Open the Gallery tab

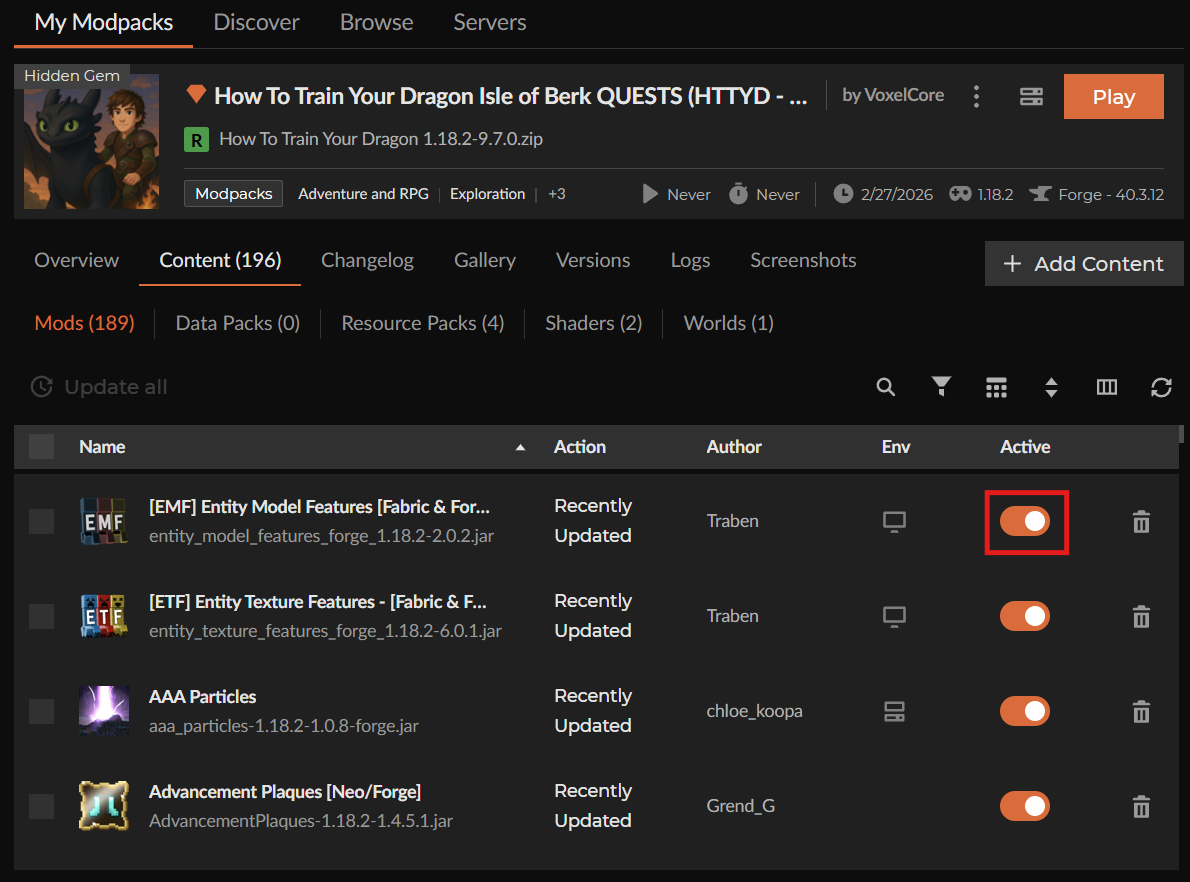pyautogui.click(x=485, y=260)
